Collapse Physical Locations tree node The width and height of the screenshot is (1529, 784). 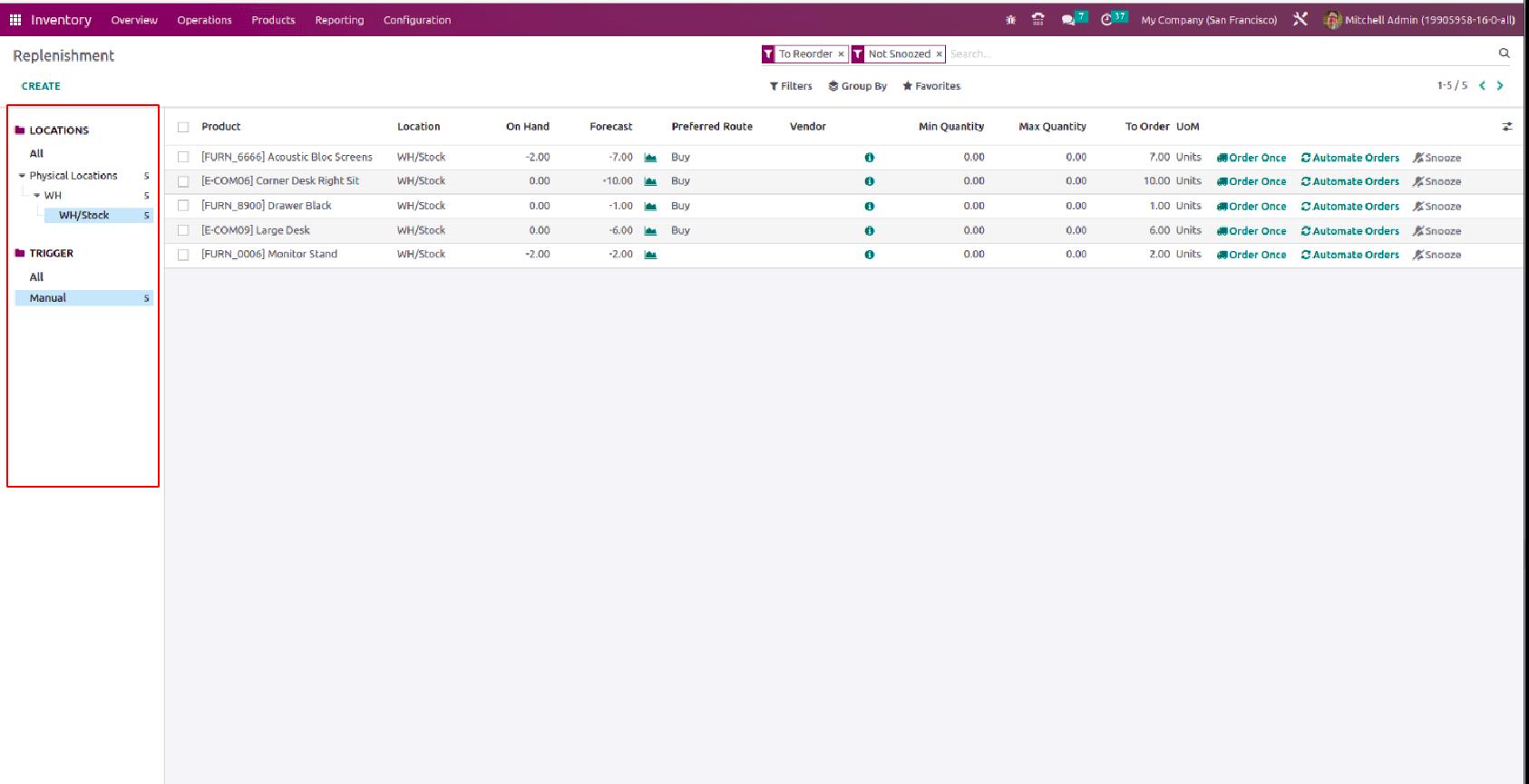[22, 176]
